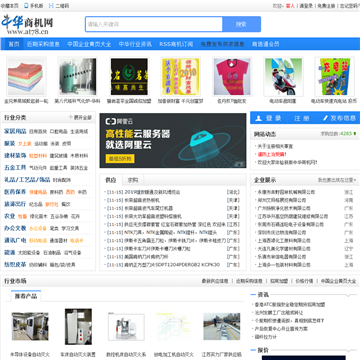The image size is (360, 360).
Task: Open the yellow 2010 poster thumbnail
Action: [x=181, y=77]
